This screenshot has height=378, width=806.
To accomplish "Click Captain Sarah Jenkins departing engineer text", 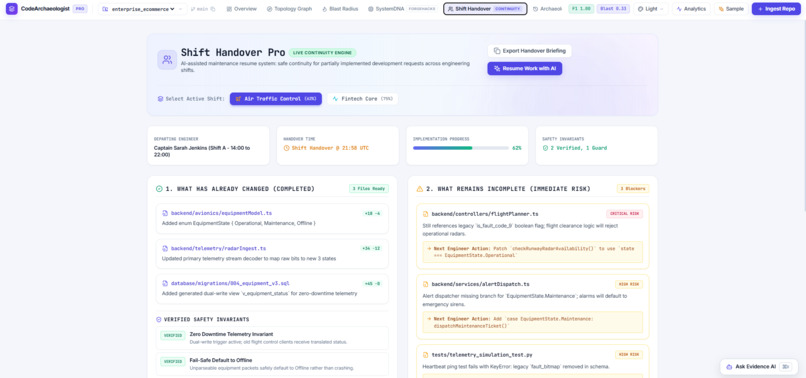I will pos(202,151).
